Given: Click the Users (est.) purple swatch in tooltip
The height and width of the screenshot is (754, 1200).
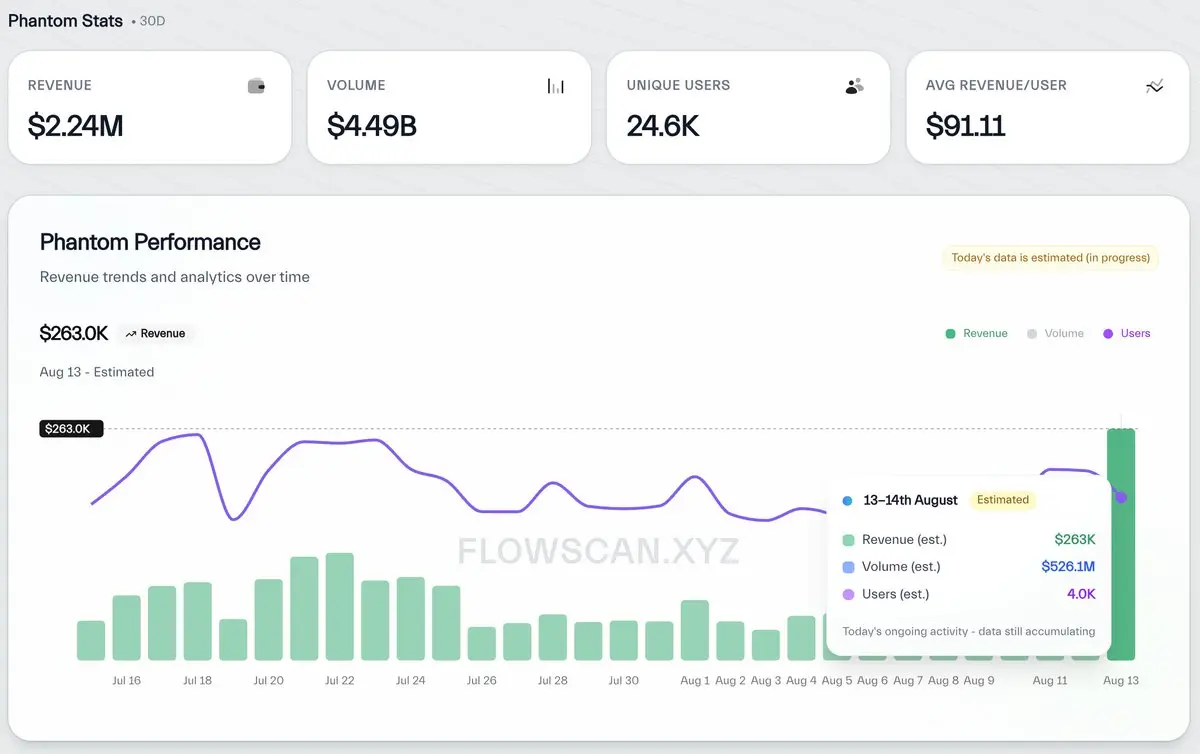Looking at the screenshot, I should 849,594.
